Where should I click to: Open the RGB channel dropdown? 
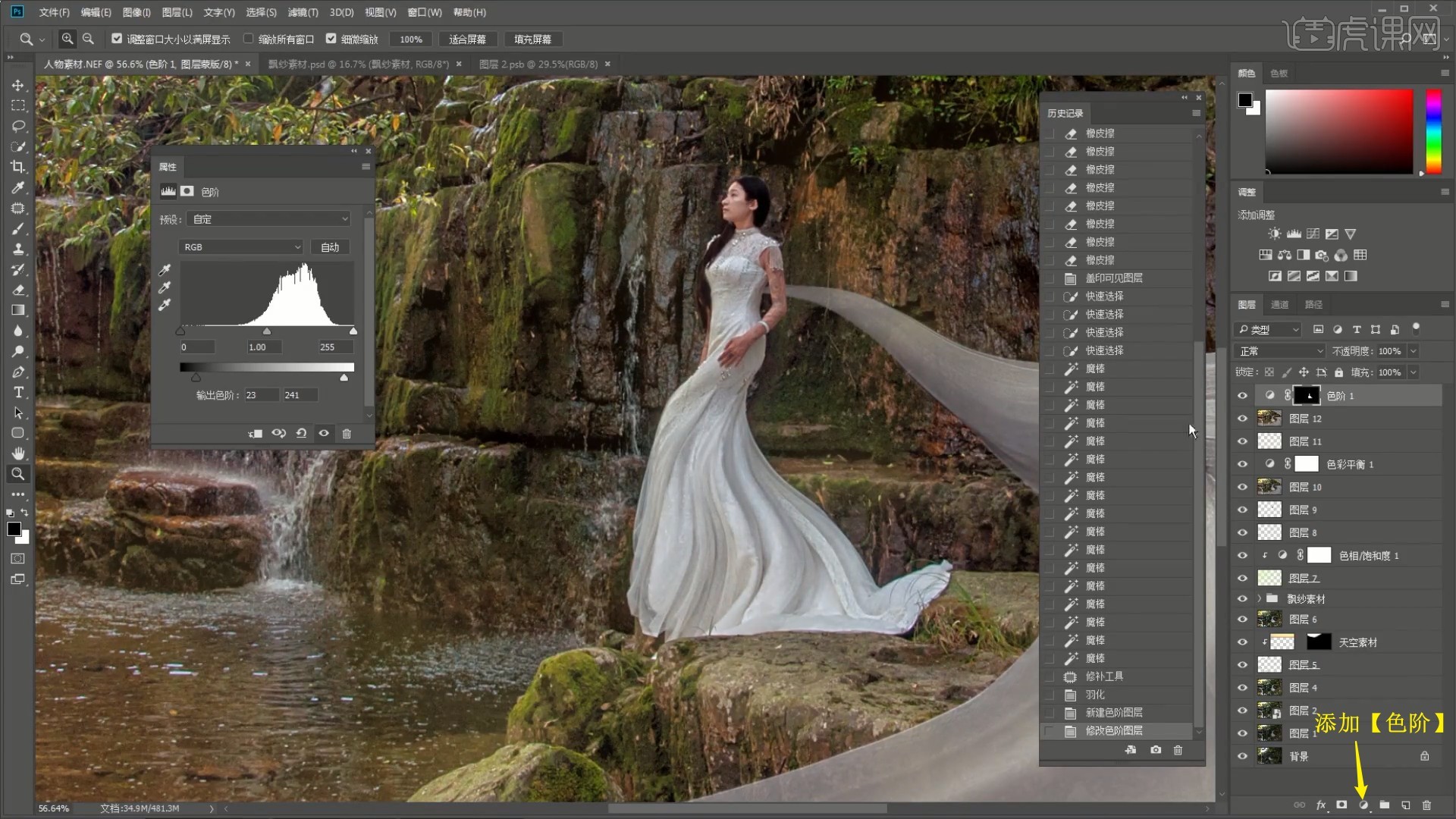click(241, 247)
